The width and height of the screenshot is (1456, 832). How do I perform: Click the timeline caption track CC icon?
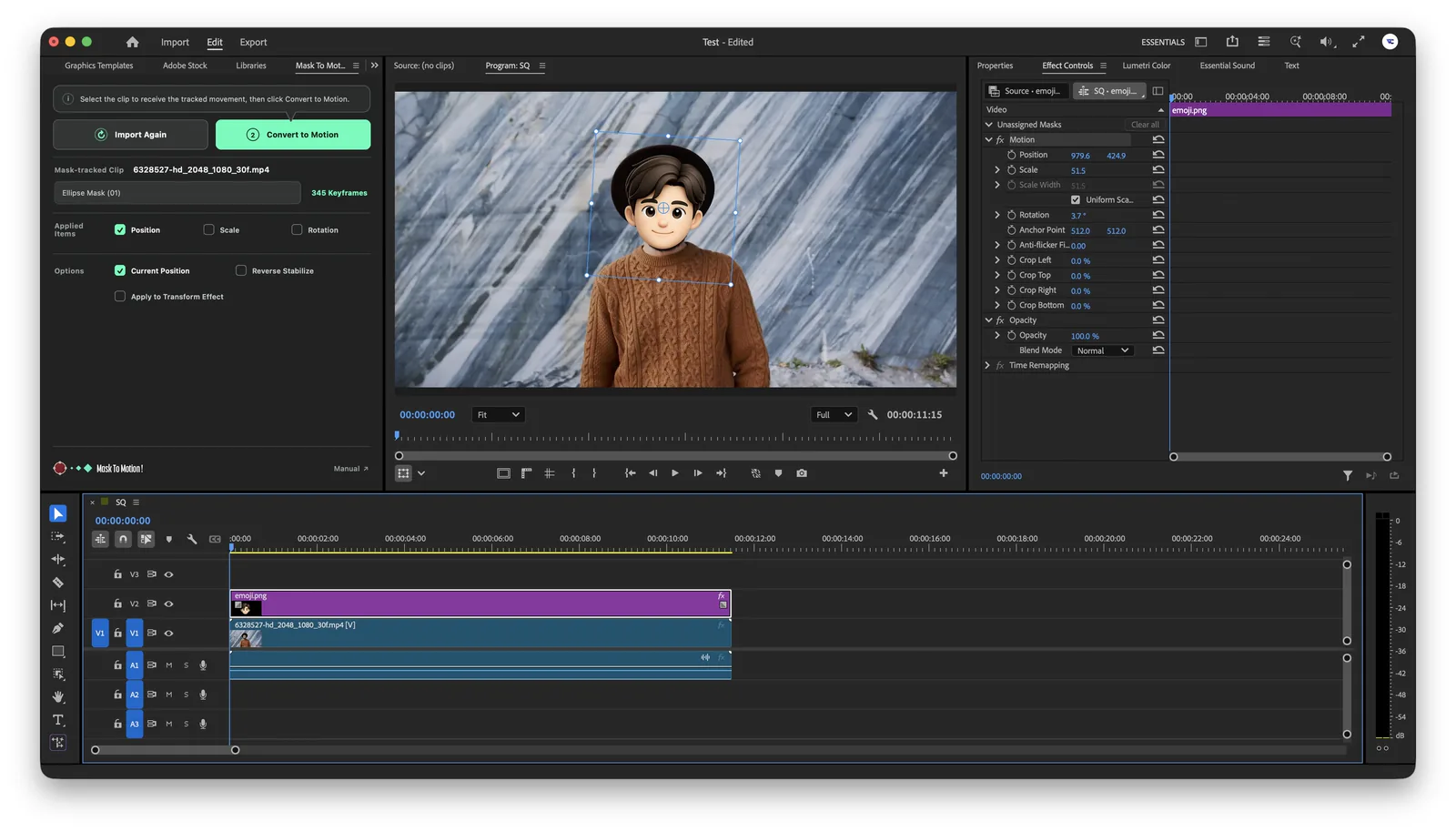(215, 539)
